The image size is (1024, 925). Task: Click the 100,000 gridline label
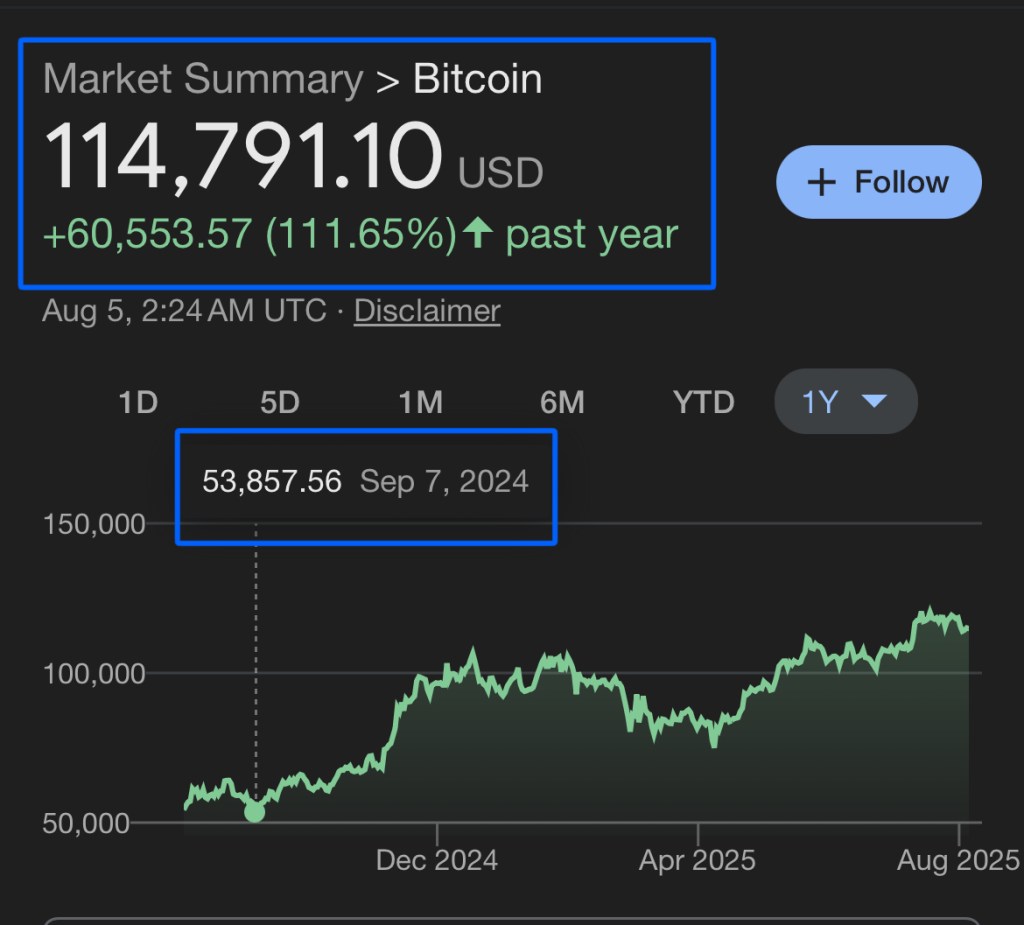click(x=94, y=673)
